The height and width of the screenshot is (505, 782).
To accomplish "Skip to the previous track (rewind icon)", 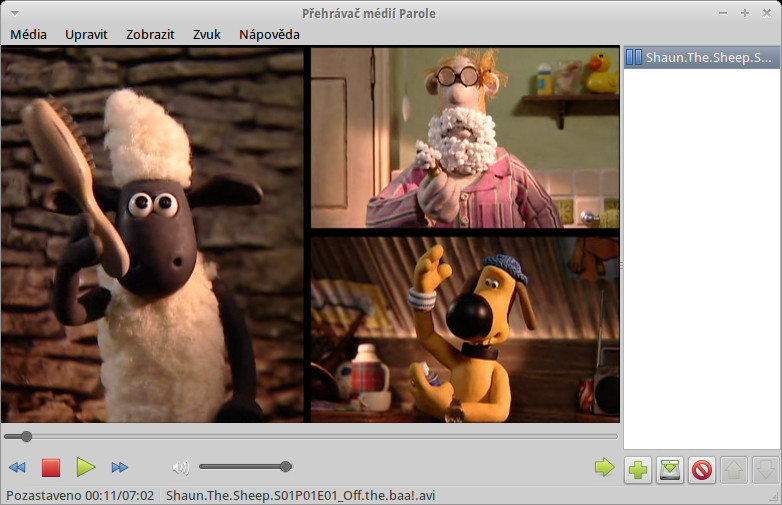I will pyautogui.click(x=17, y=468).
